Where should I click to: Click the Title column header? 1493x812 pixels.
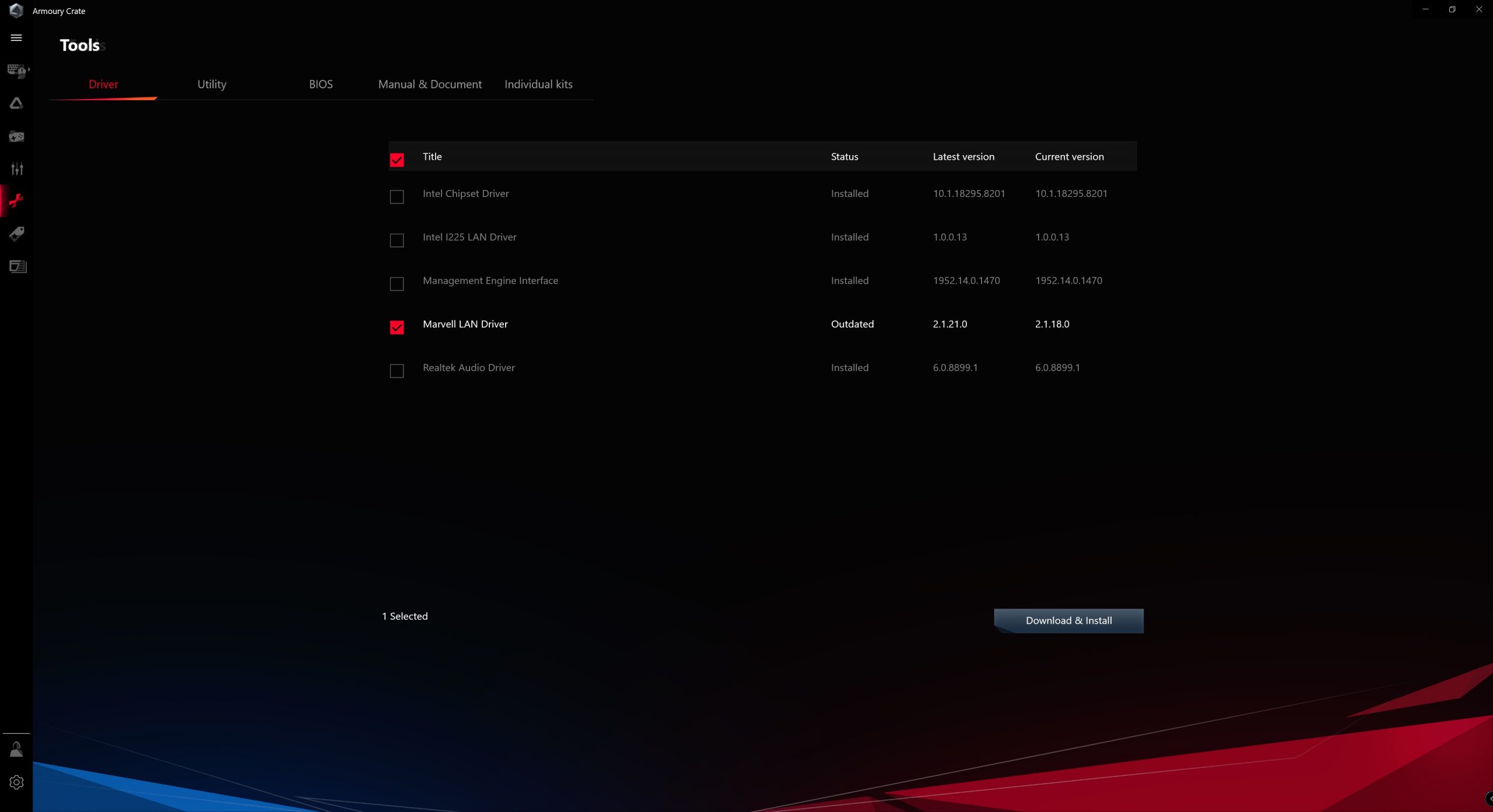pyautogui.click(x=432, y=157)
